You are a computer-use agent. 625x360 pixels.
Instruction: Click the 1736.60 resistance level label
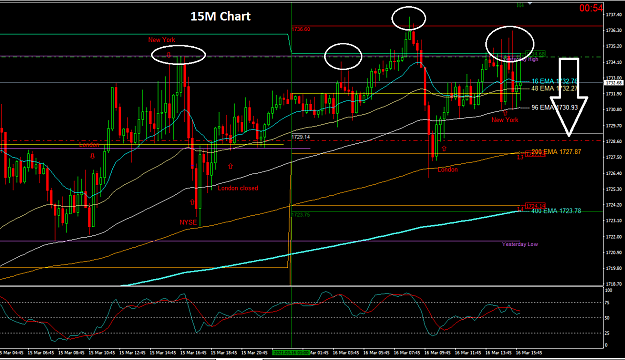pos(301,29)
